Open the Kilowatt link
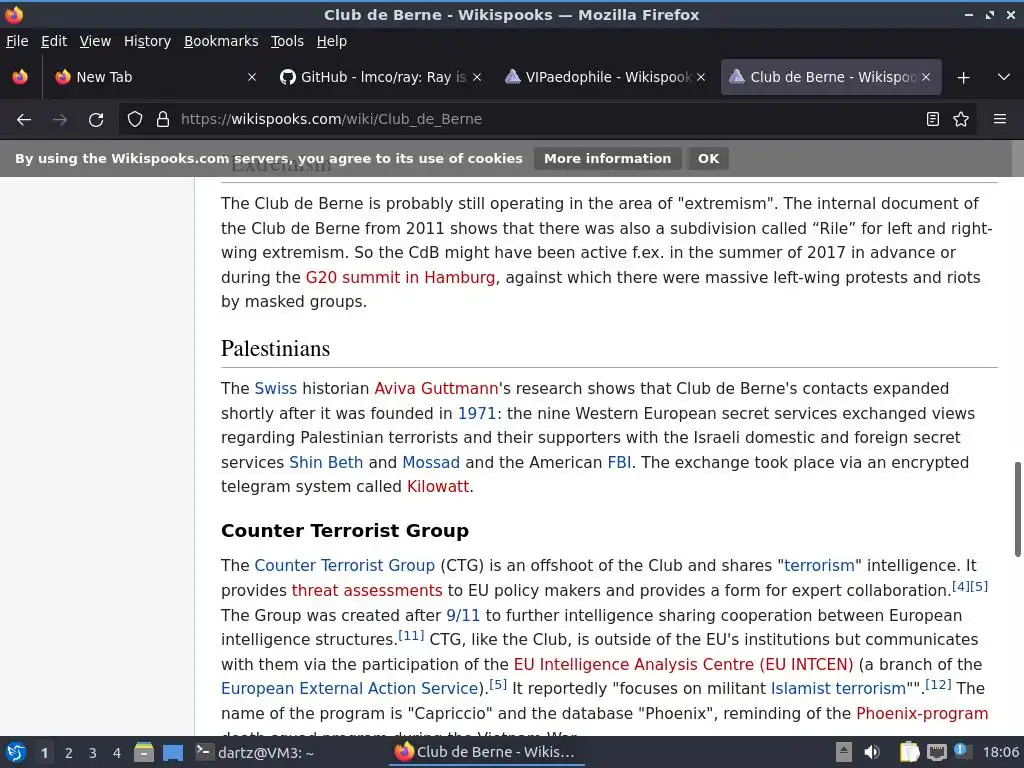Viewport: 1024px width, 768px height. 438,487
